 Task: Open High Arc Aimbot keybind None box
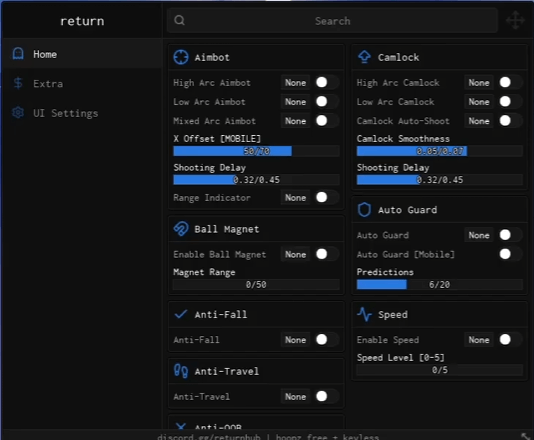[295, 83]
